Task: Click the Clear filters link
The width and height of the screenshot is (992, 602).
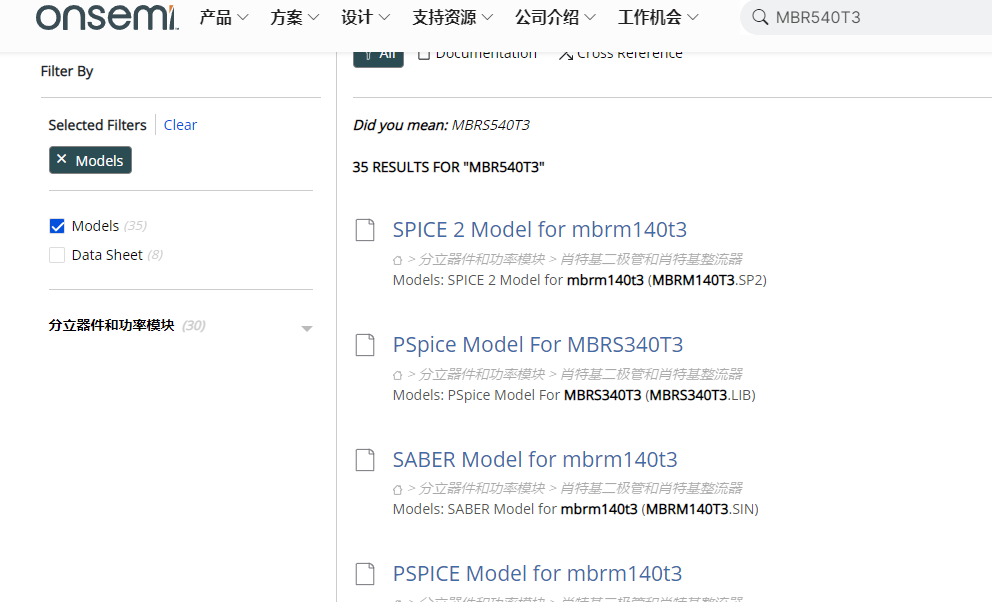Action: (x=180, y=125)
